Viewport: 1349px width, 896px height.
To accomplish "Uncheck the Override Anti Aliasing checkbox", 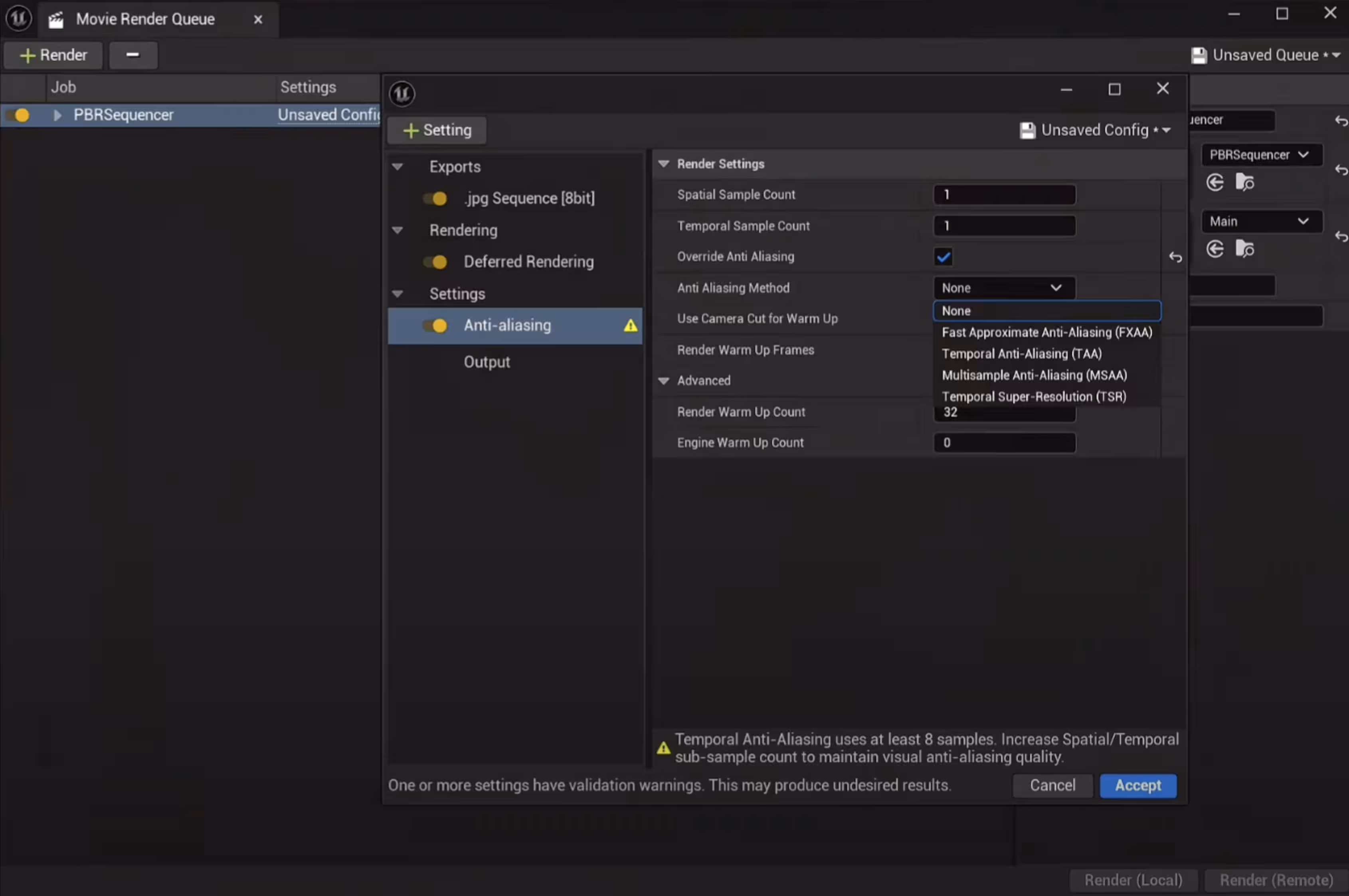I will click(943, 257).
